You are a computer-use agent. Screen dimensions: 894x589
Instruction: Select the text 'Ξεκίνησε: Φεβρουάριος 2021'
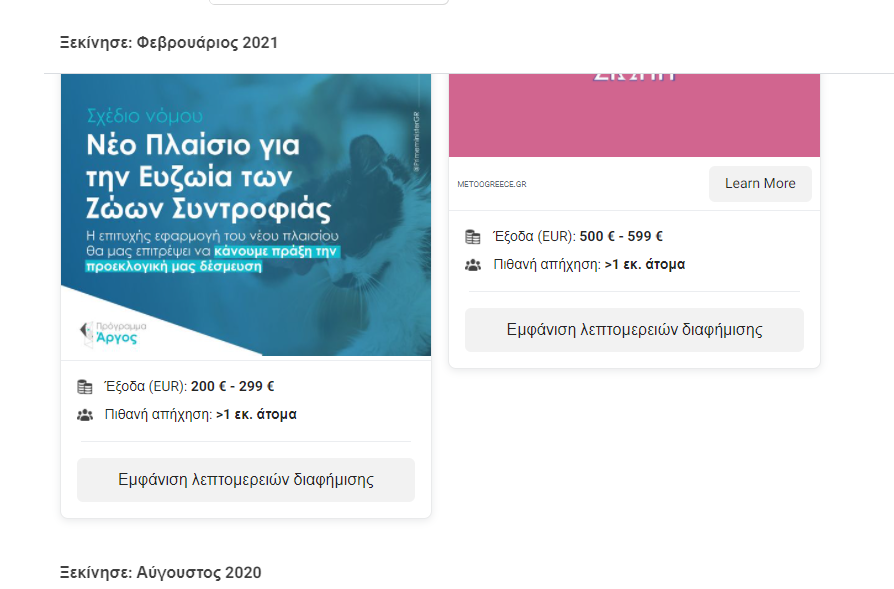point(169,43)
